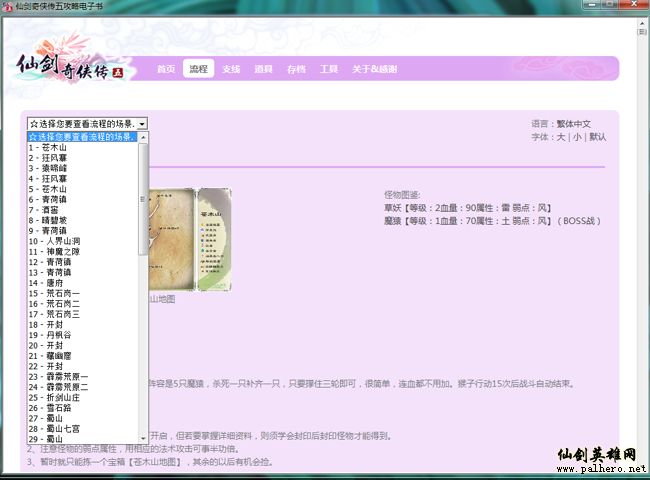Screen dimensions: 650x480
Task: Open the 苍木山 map legend thumbnail
Action: (215, 240)
